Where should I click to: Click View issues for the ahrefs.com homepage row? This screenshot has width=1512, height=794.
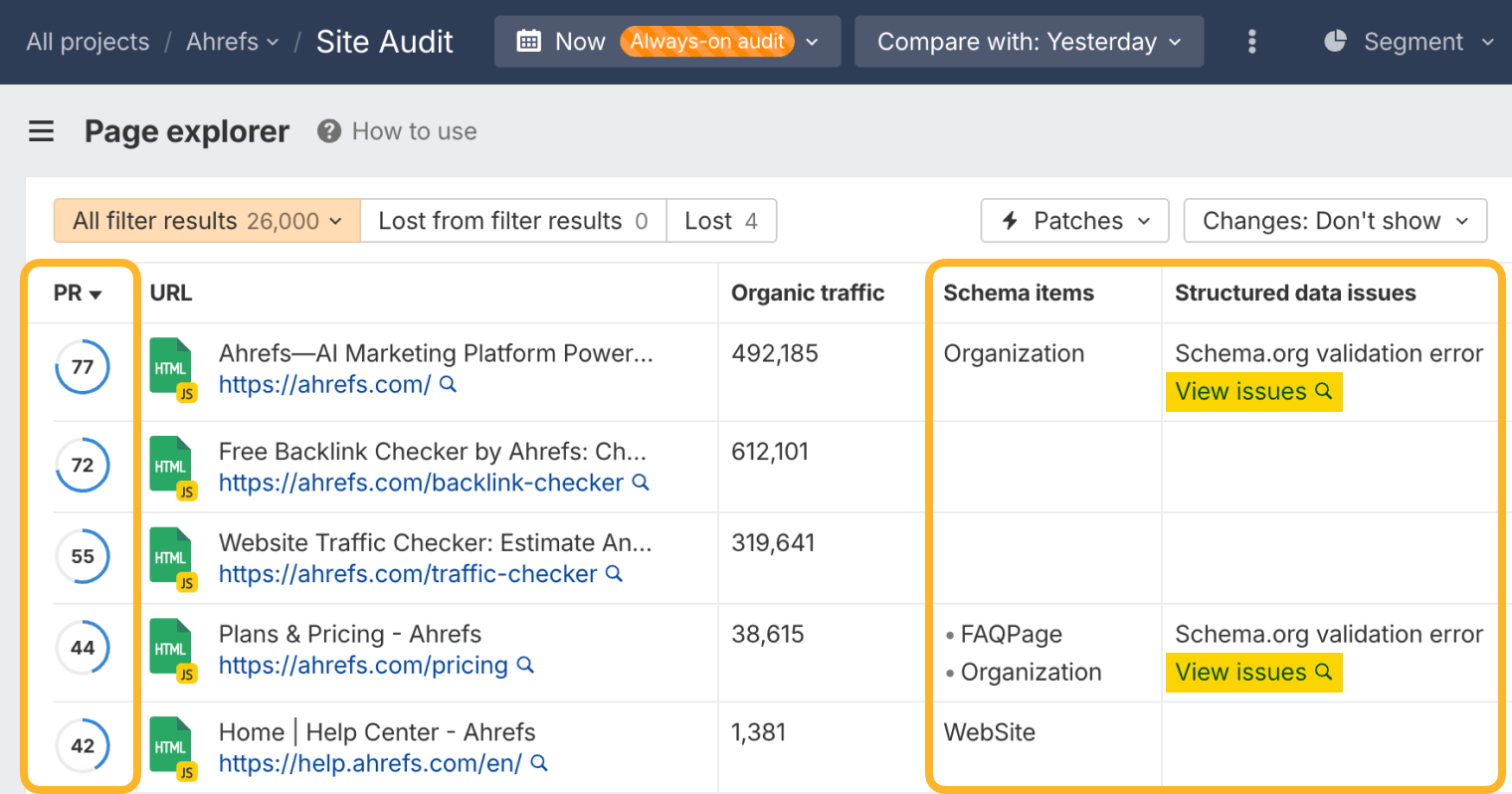pyautogui.click(x=1253, y=392)
